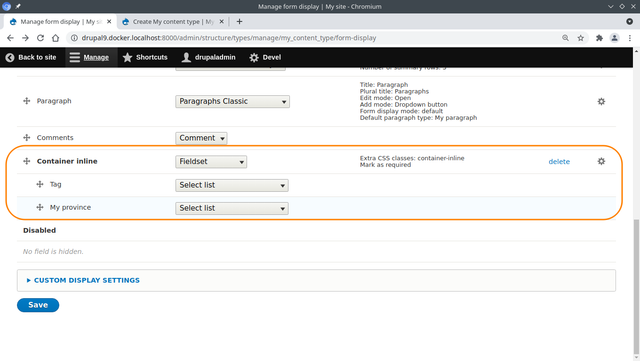This screenshot has width=640, height=361.
Task: Open the drupaladmin user menu
Action: pyautogui.click(x=209, y=57)
